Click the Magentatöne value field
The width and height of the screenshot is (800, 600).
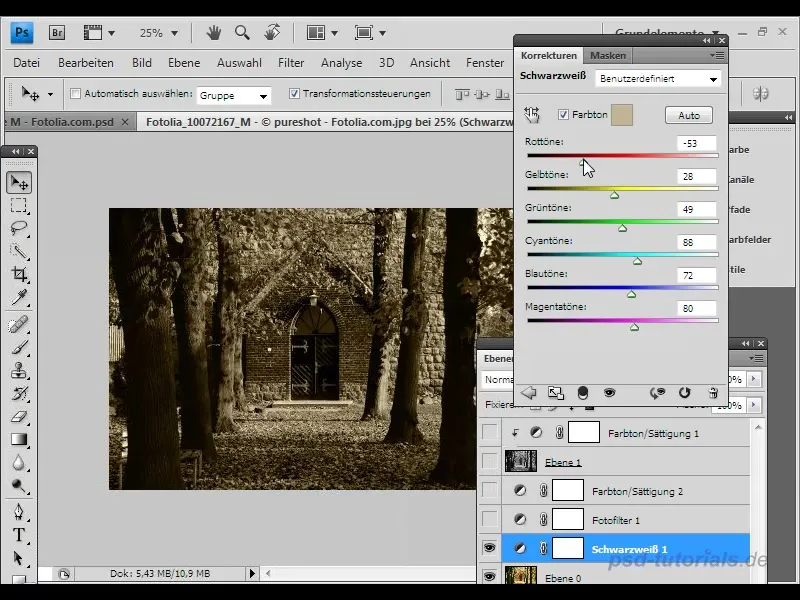point(696,308)
